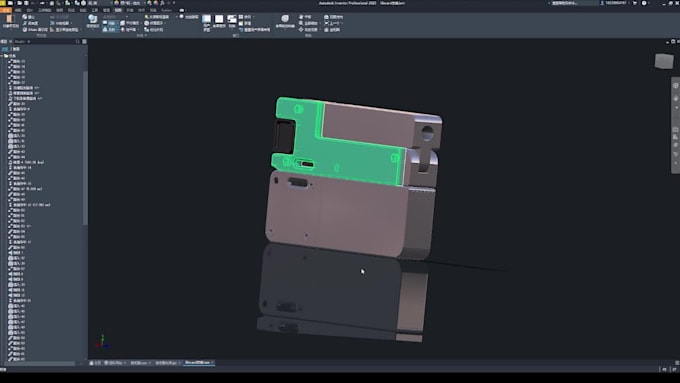Screen dimensions: 680x383
Task: Open the Visual Style gallery
Action: point(92,21)
